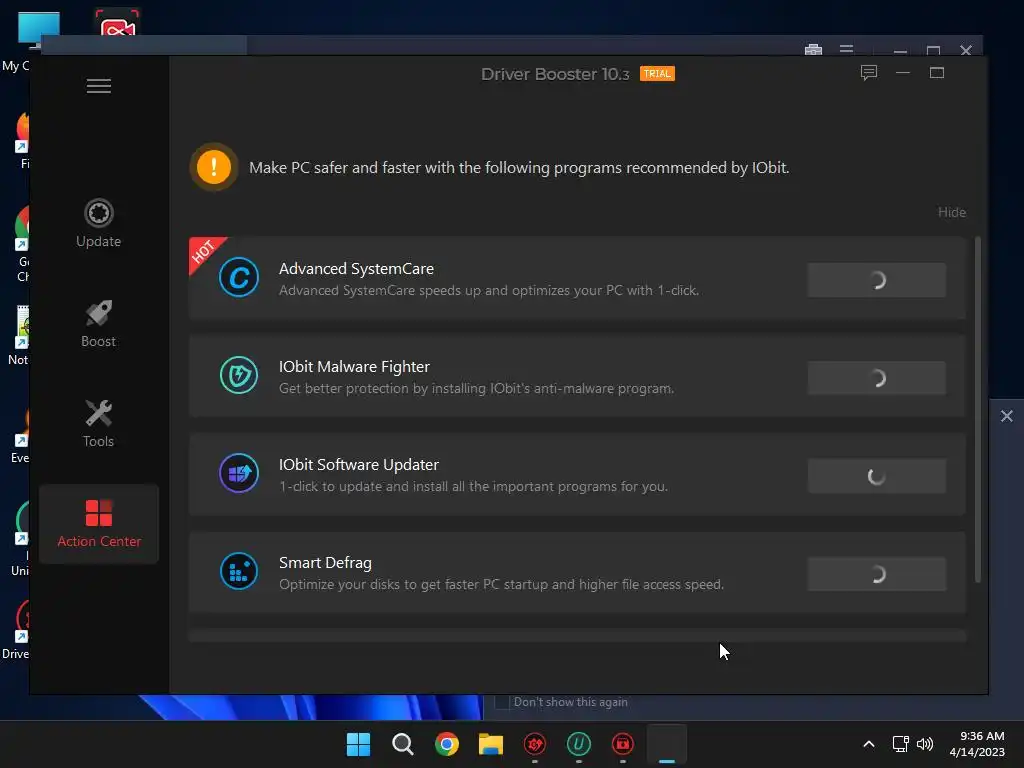This screenshot has height=768, width=1024.
Task: Tick the 'Don't show this again' checkbox
Action: (502, 702)
